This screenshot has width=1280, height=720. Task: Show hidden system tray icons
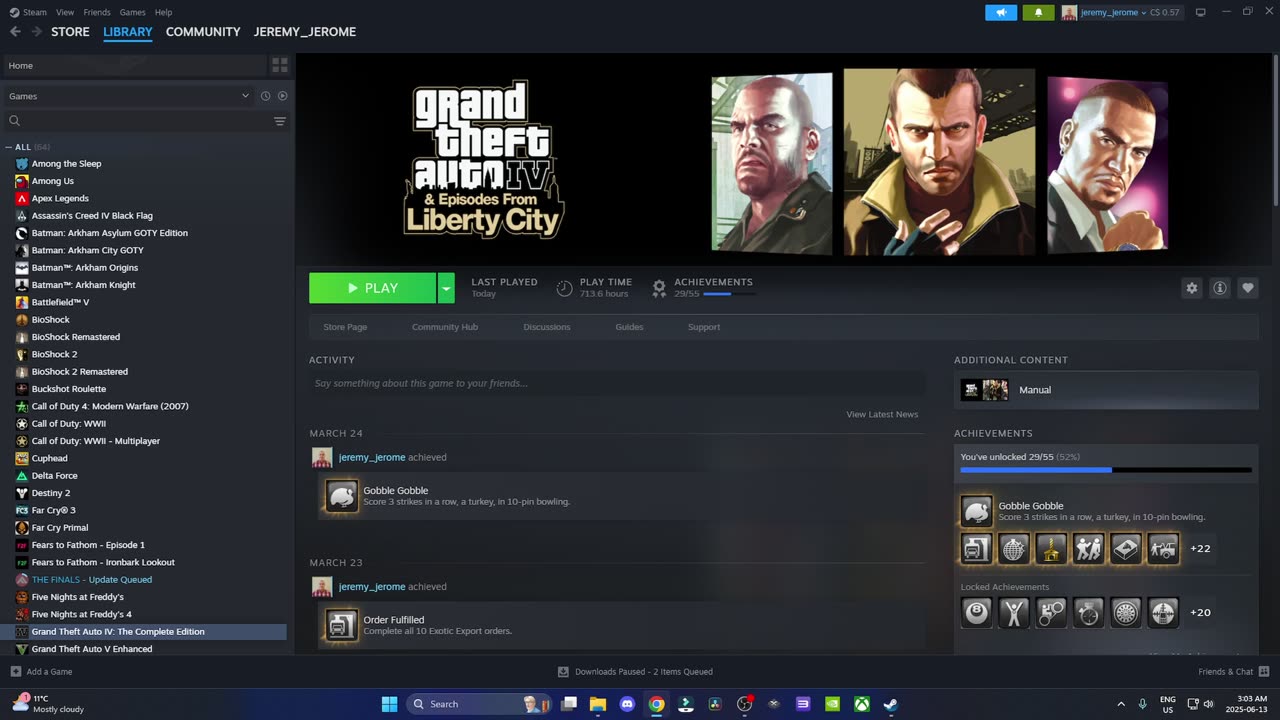(1120, 704)
